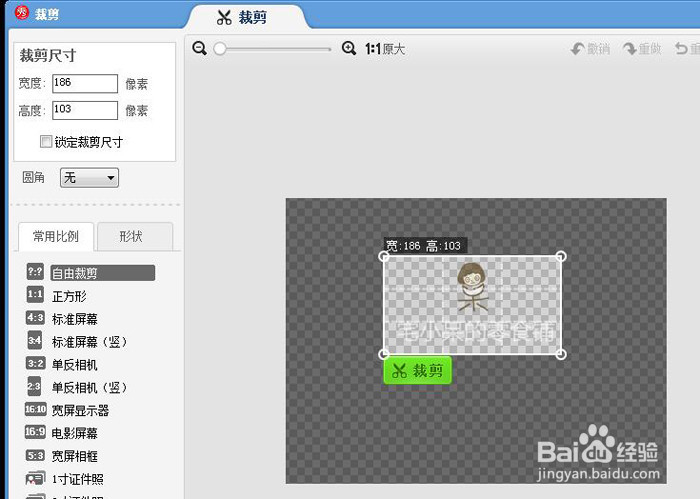Screen dimensions: 700x499
Task: Click the green 裁剪 crop button
Action: tap(417, 370)
